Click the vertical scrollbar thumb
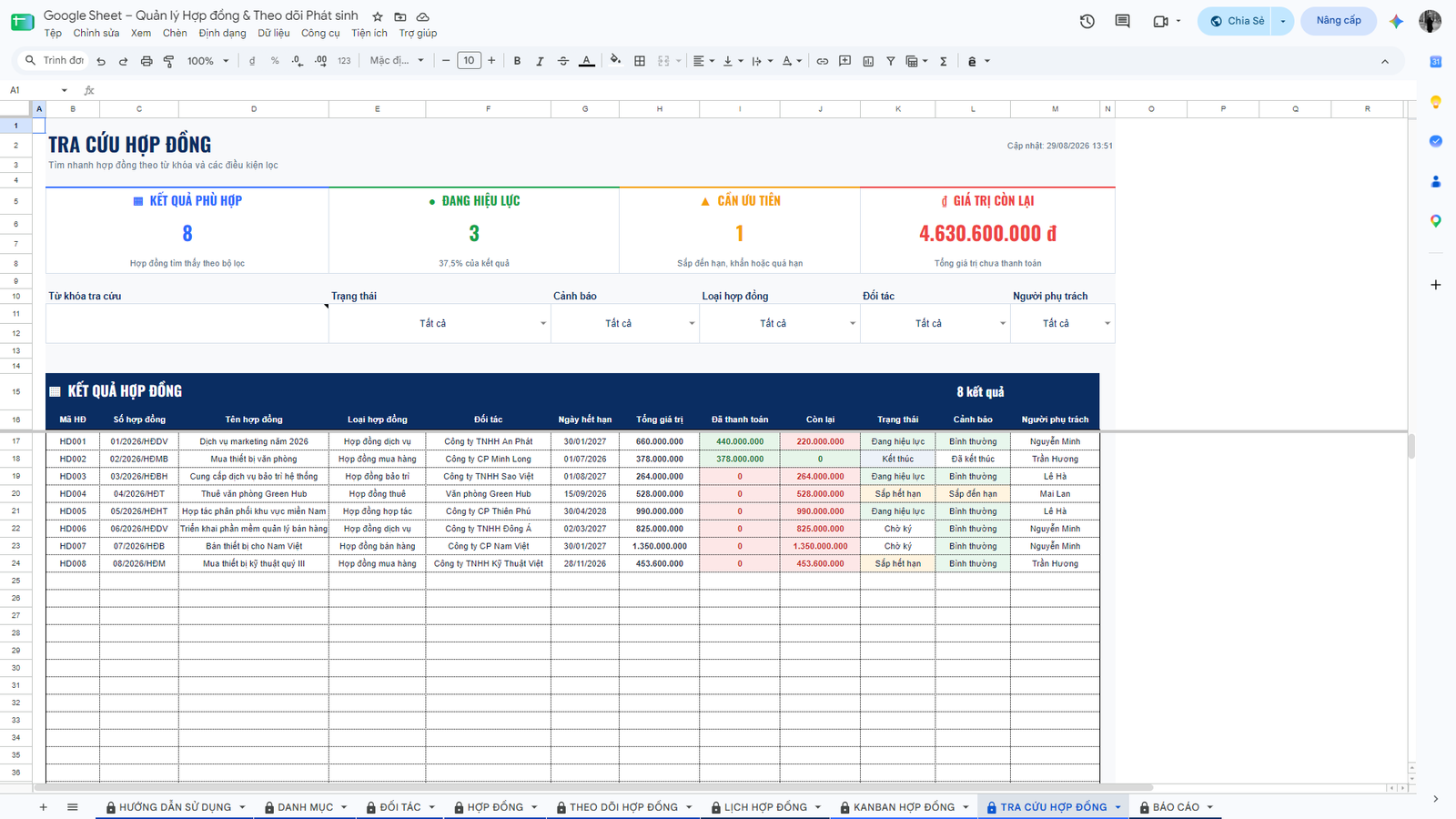The width and height of the screenshot is (1456, 819). pyautogui.click(x=1411, y=446)
